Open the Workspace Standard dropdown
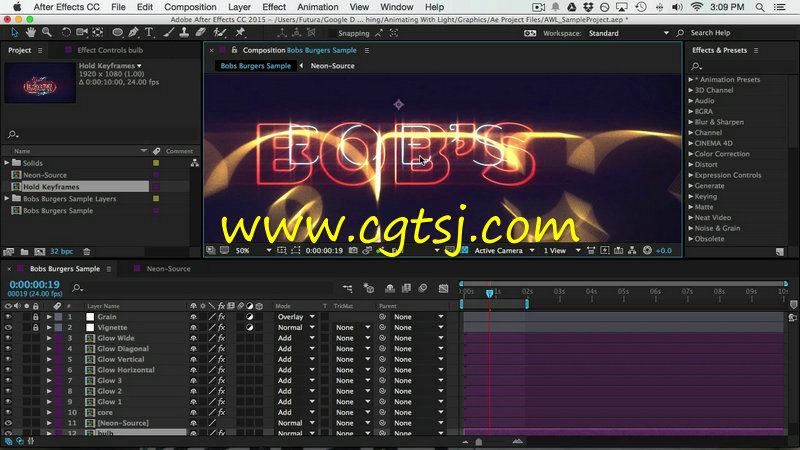The width and height of the screenshot is (800, 450). [629, 33]
